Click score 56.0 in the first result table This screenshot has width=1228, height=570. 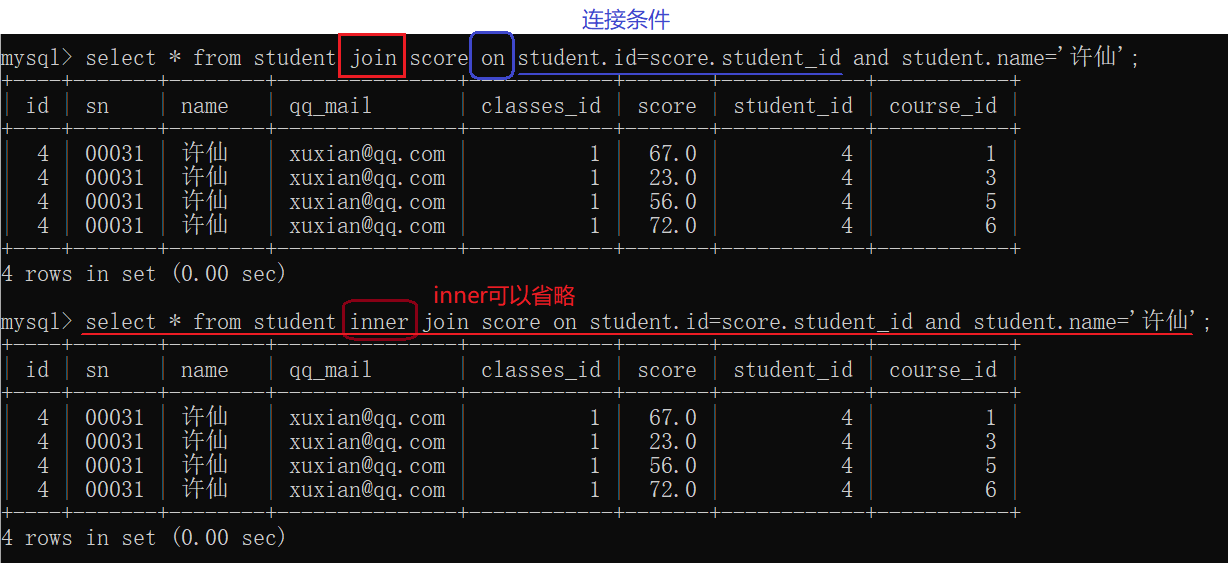[x=673, y=201]
